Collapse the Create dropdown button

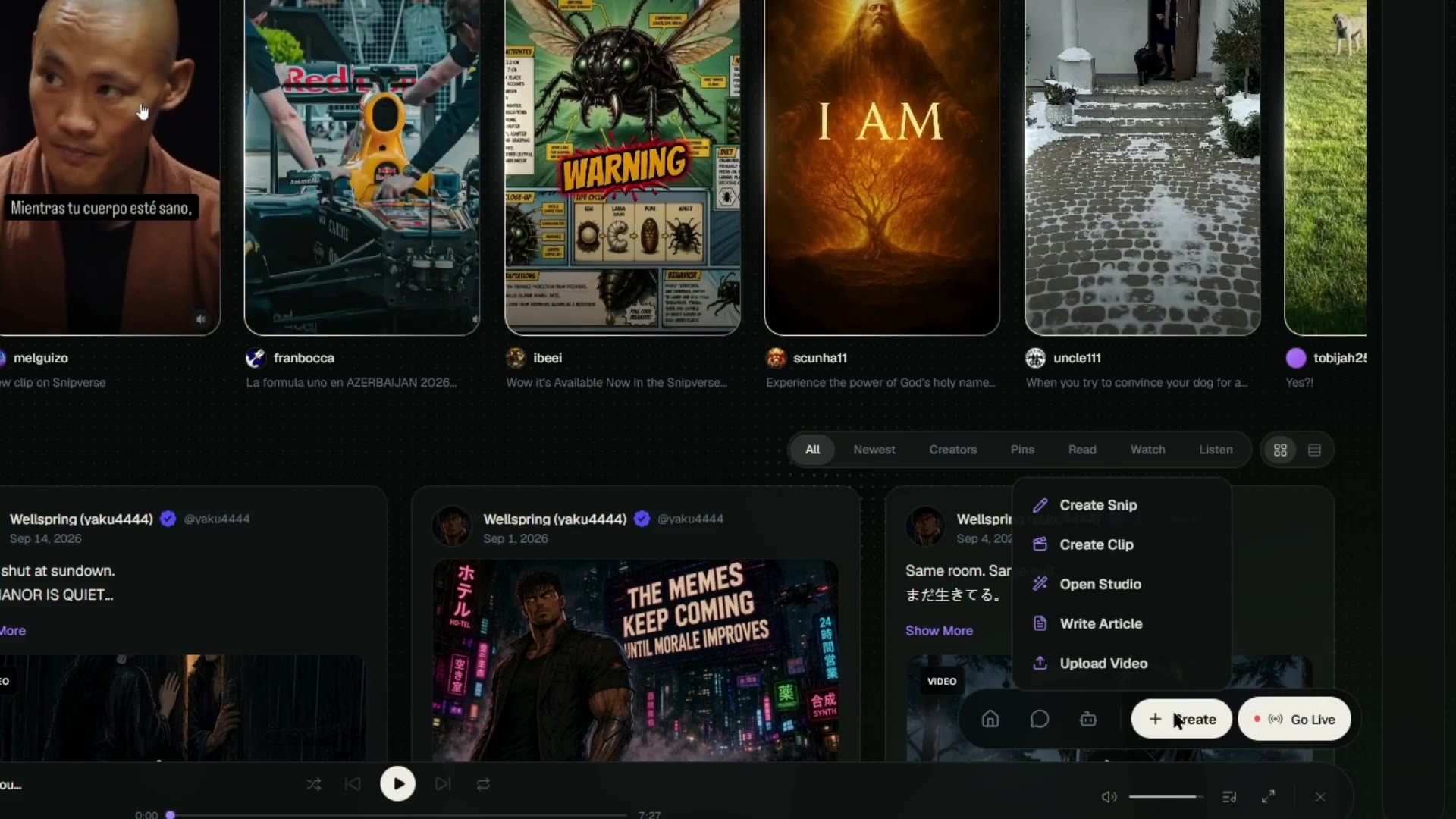1181,720
